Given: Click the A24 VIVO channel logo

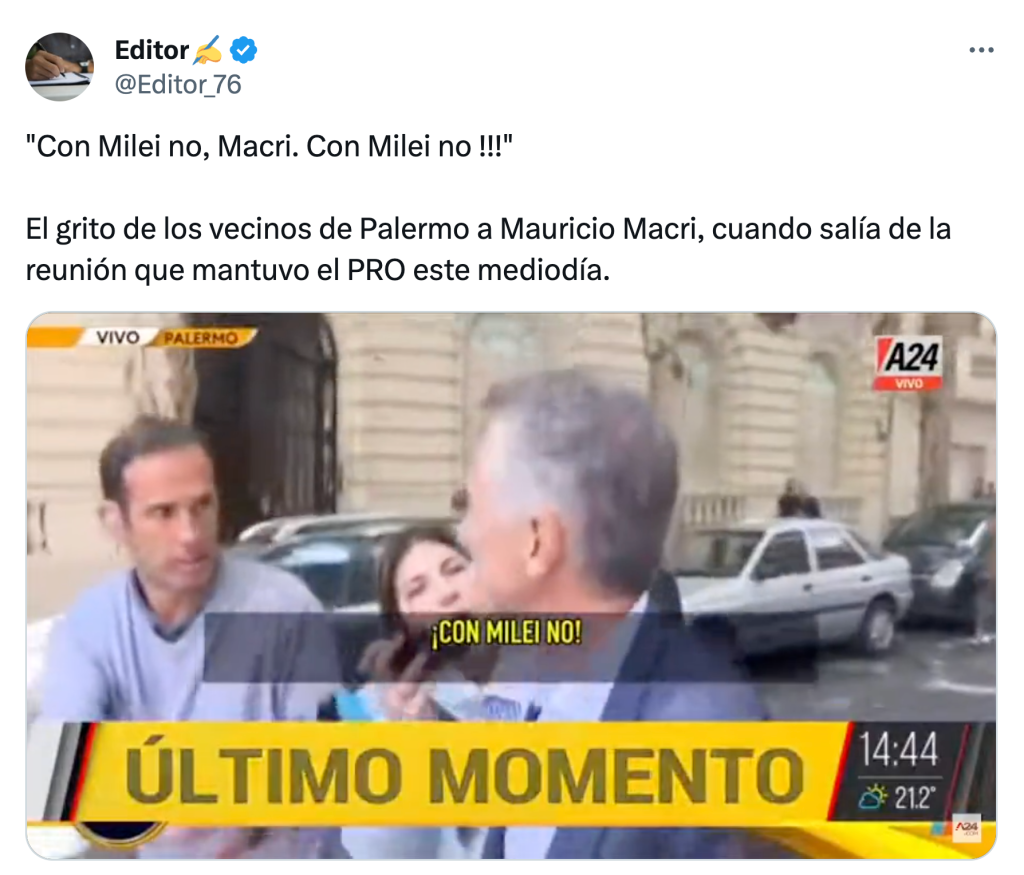Looking at the screenshot, I should tap(908, 364).
